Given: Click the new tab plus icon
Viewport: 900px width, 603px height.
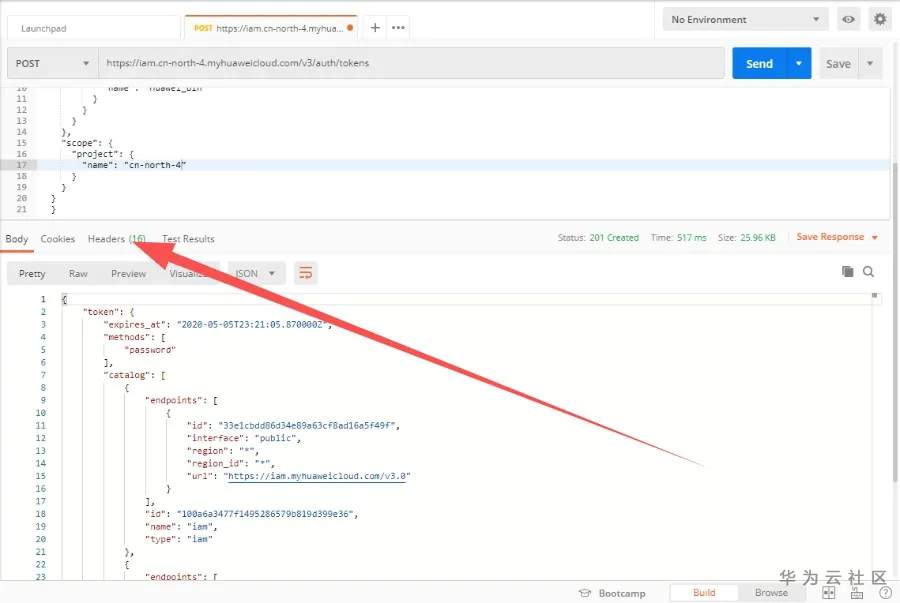Looking at the screenshot, I should tap(375, 28).
